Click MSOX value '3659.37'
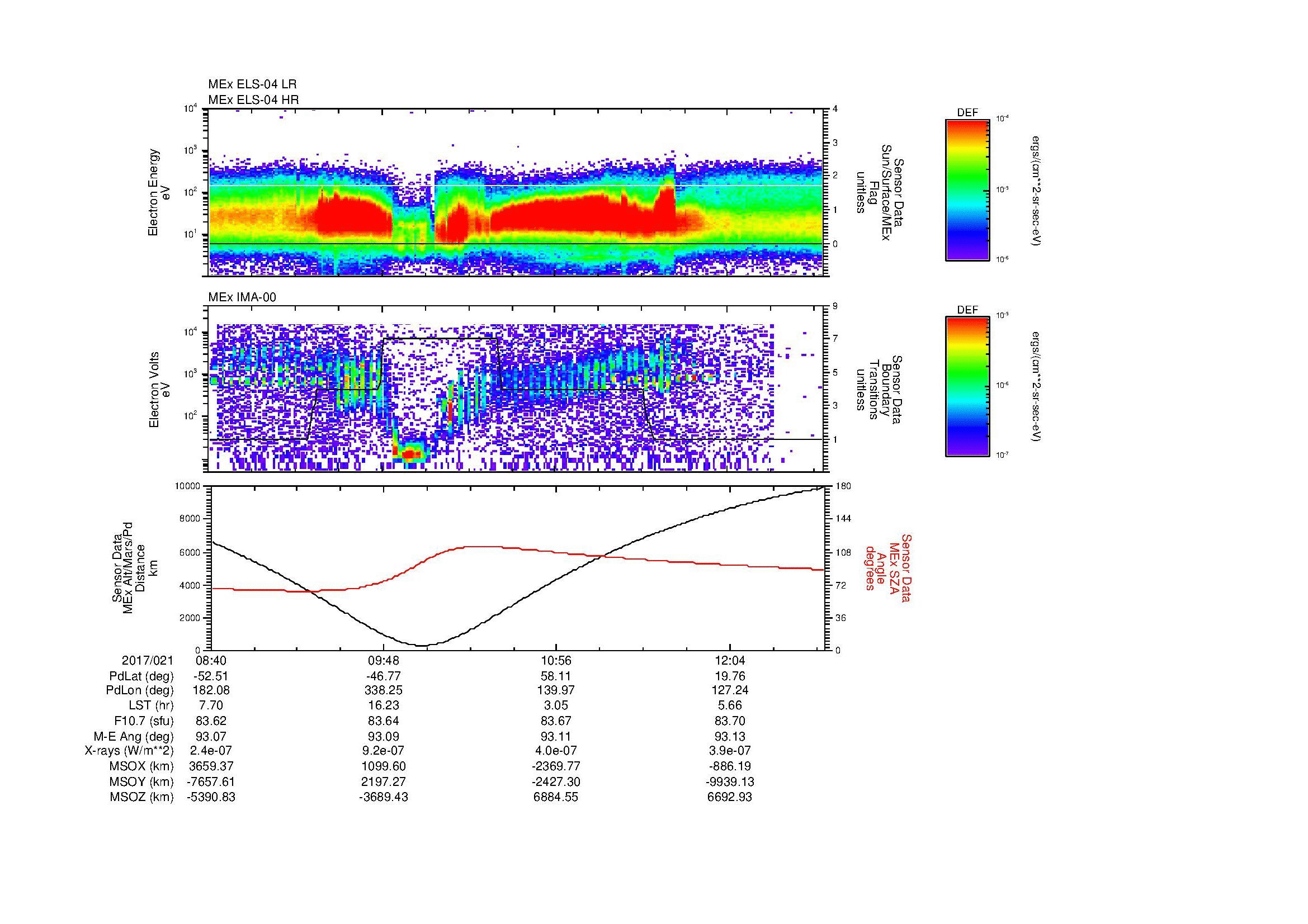The image size is (1308, 924). tap(211, 767)
